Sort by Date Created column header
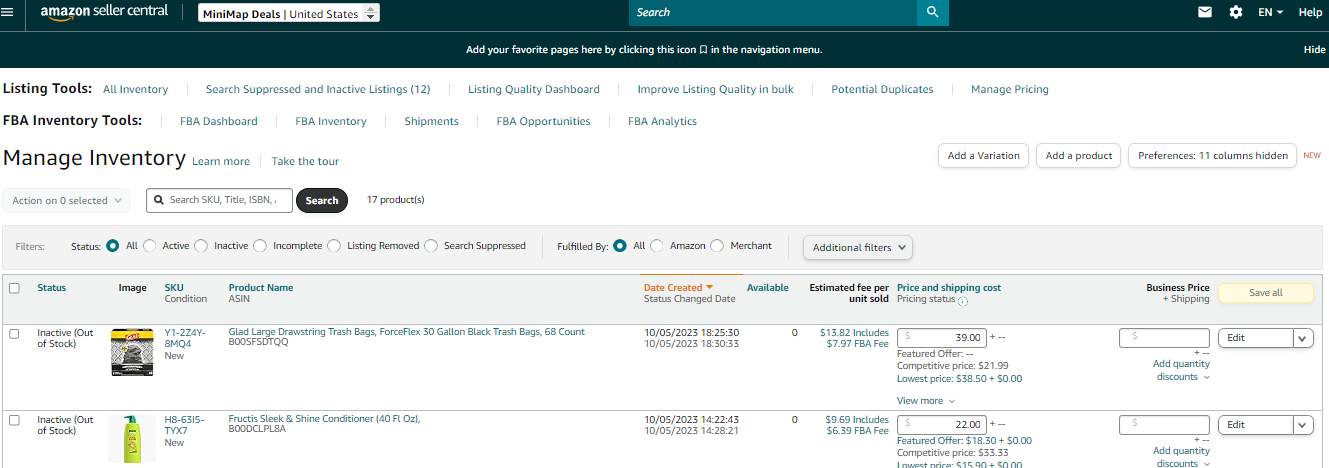Viewport: 1329px width, 468px height. pos(678,287)
